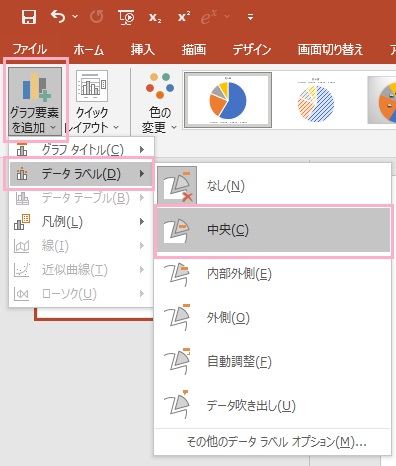Click the disabled データ テーブル(B) item
Screen dimensions: 396x466
(x=81, y=198)
